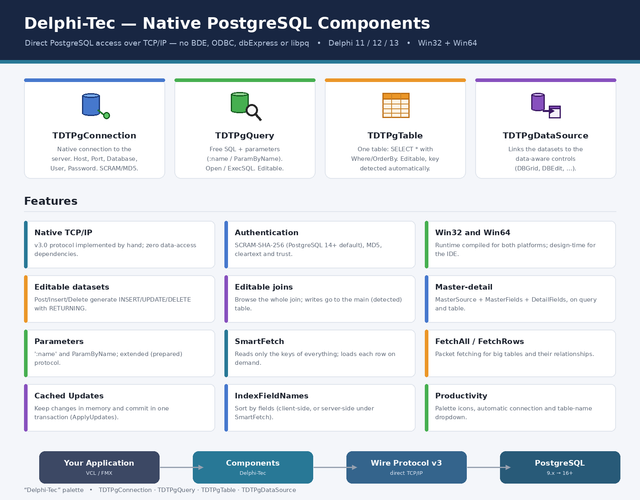Click the TDTPgDataSource purple database icon
Image resolution: width=640 pixels, height=500 pixels.
[x=546, y=106]
